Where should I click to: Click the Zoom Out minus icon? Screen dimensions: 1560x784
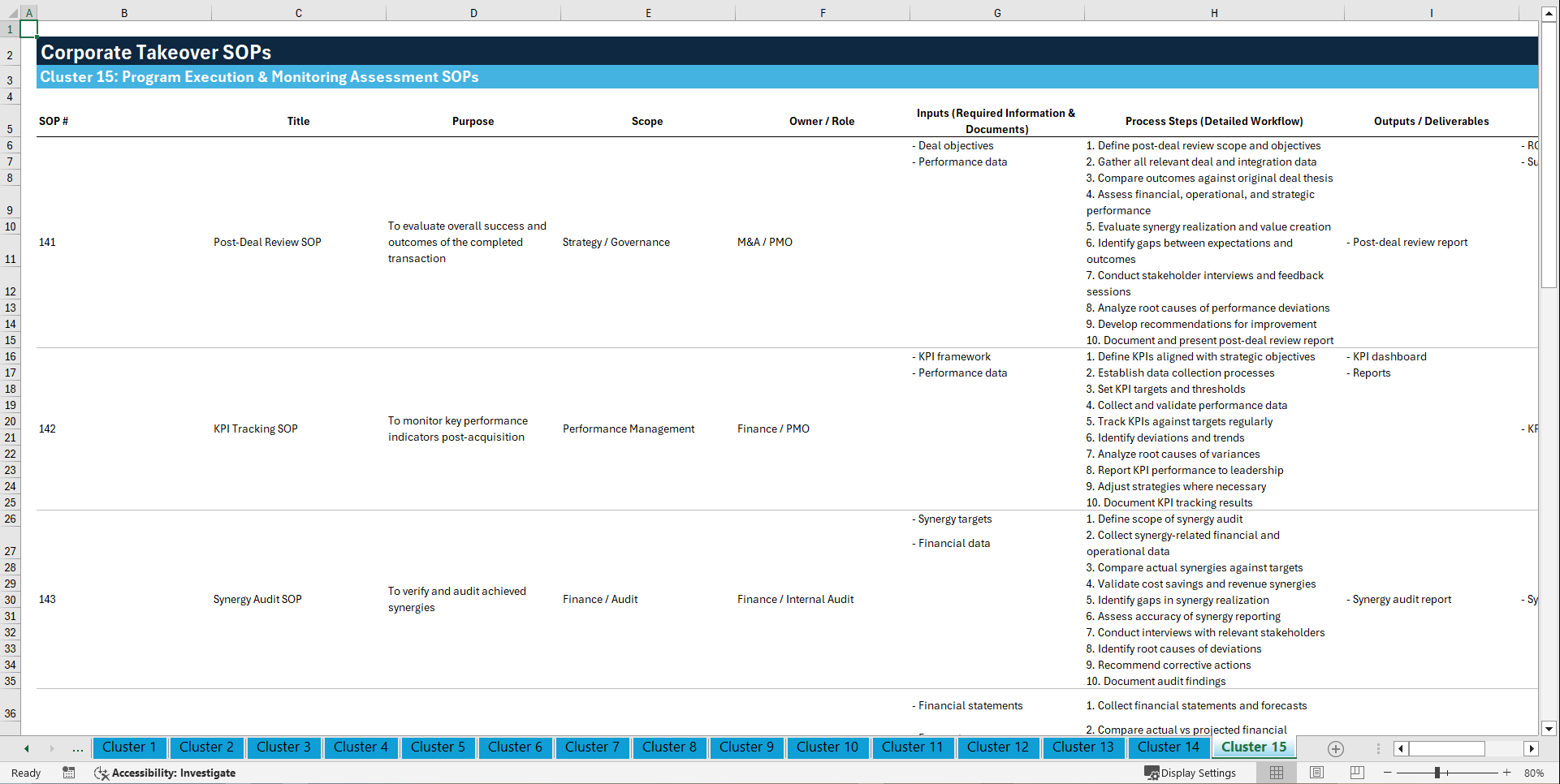(1387, 773)
